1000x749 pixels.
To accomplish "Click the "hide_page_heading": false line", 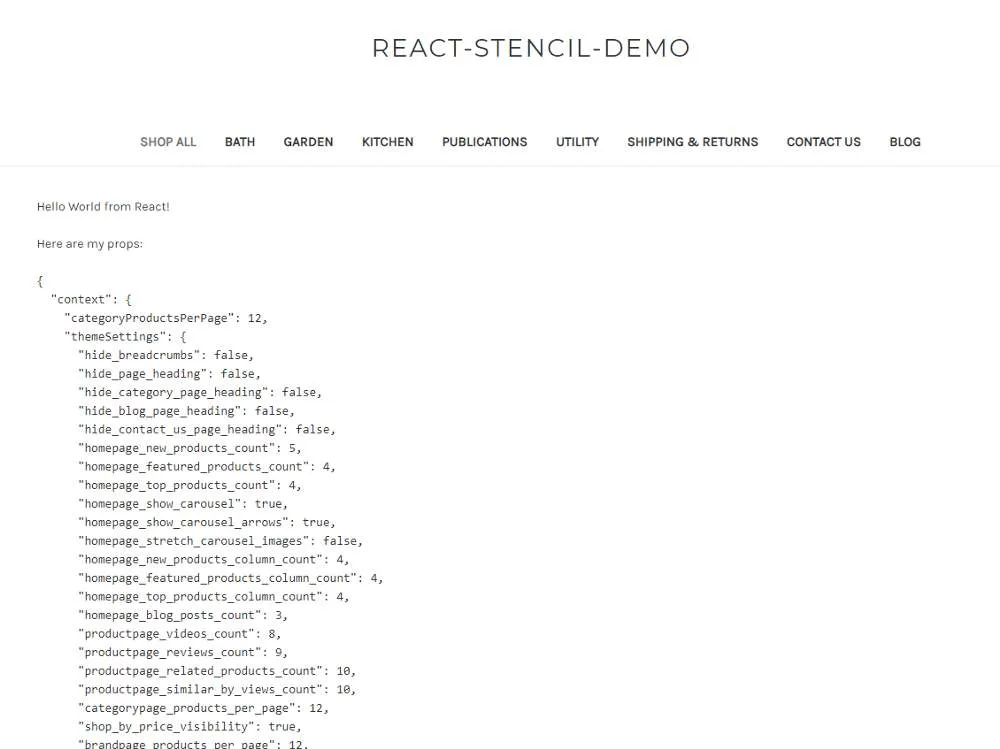I will (x=169, y=373).
